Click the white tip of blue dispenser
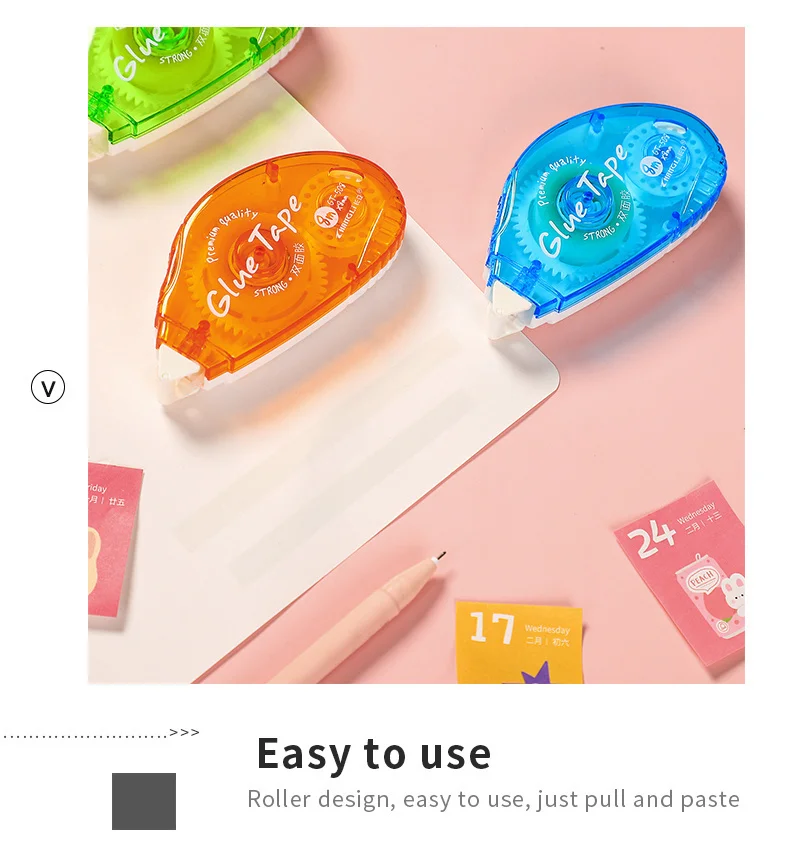This screenshot has width=790, height=865. pyautogui.click(x=506, y=312)
